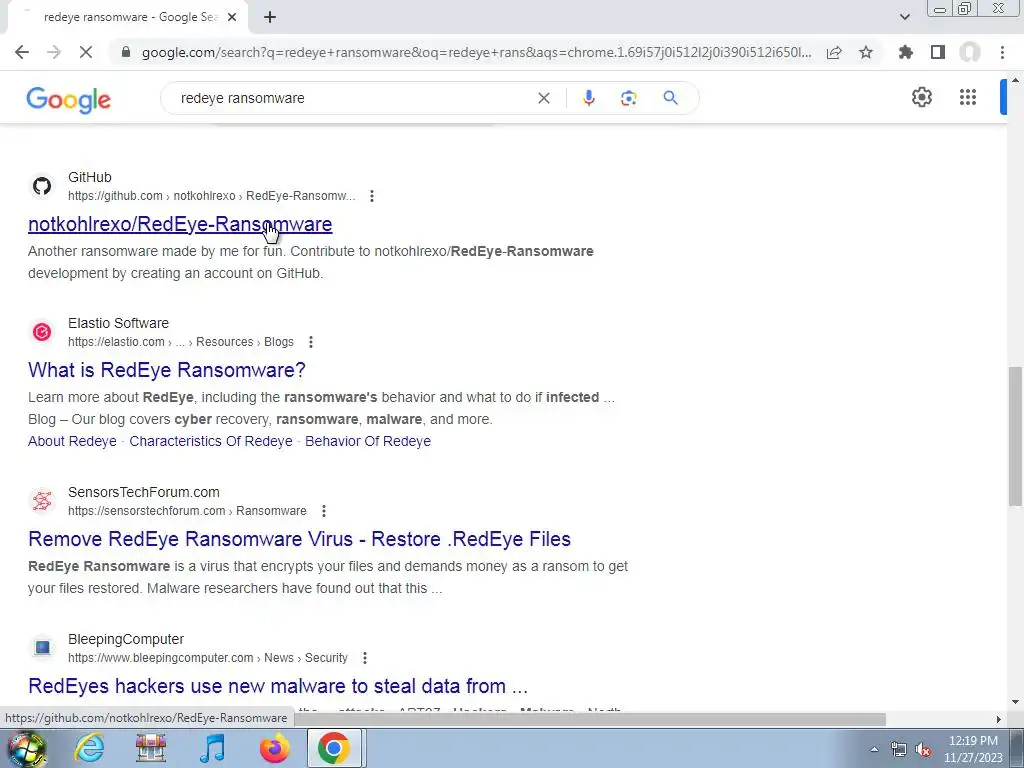Click the muted volume tray icon

coord(923,749)
